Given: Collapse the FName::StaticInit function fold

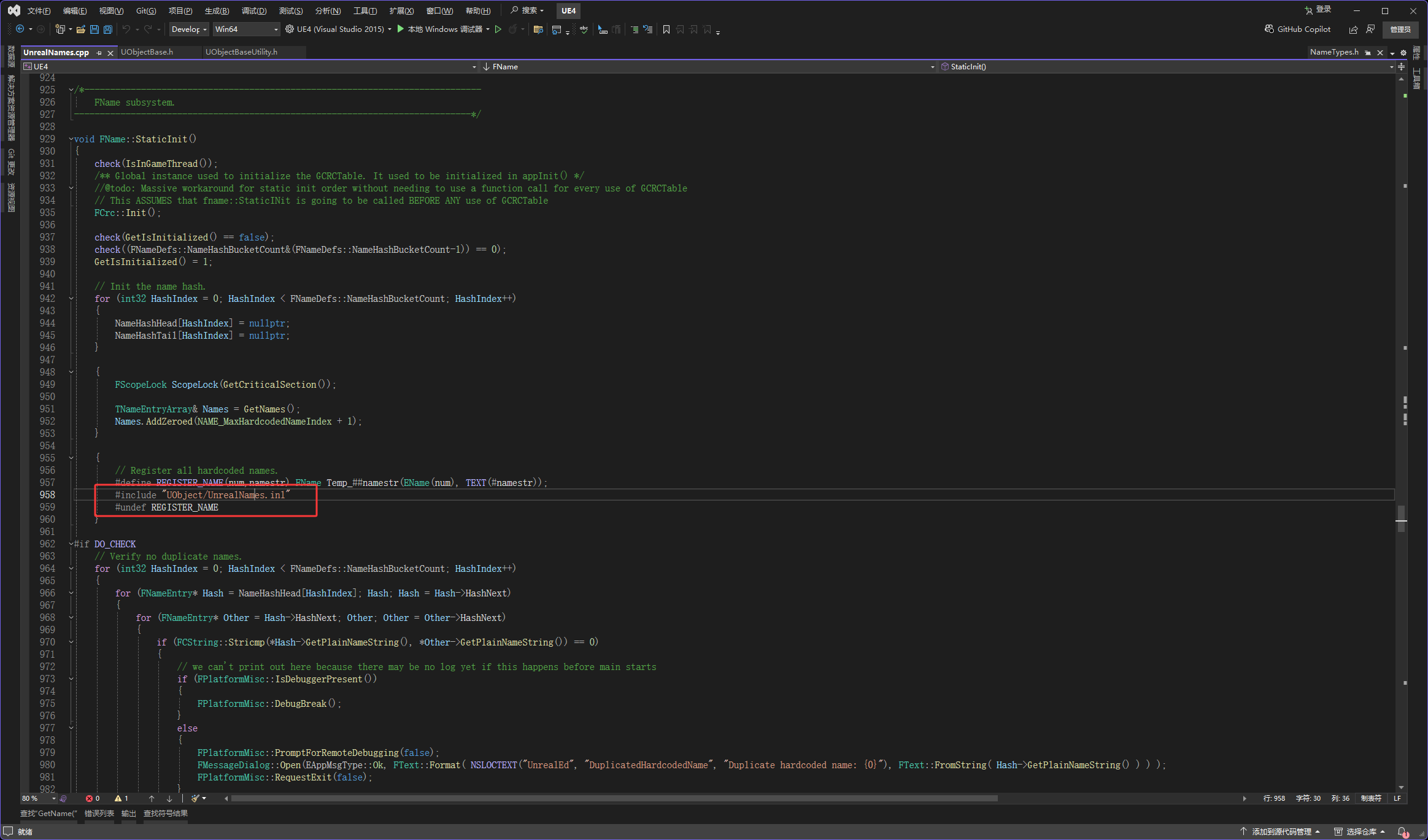Looking at the screenshot, I should [71, 139].
